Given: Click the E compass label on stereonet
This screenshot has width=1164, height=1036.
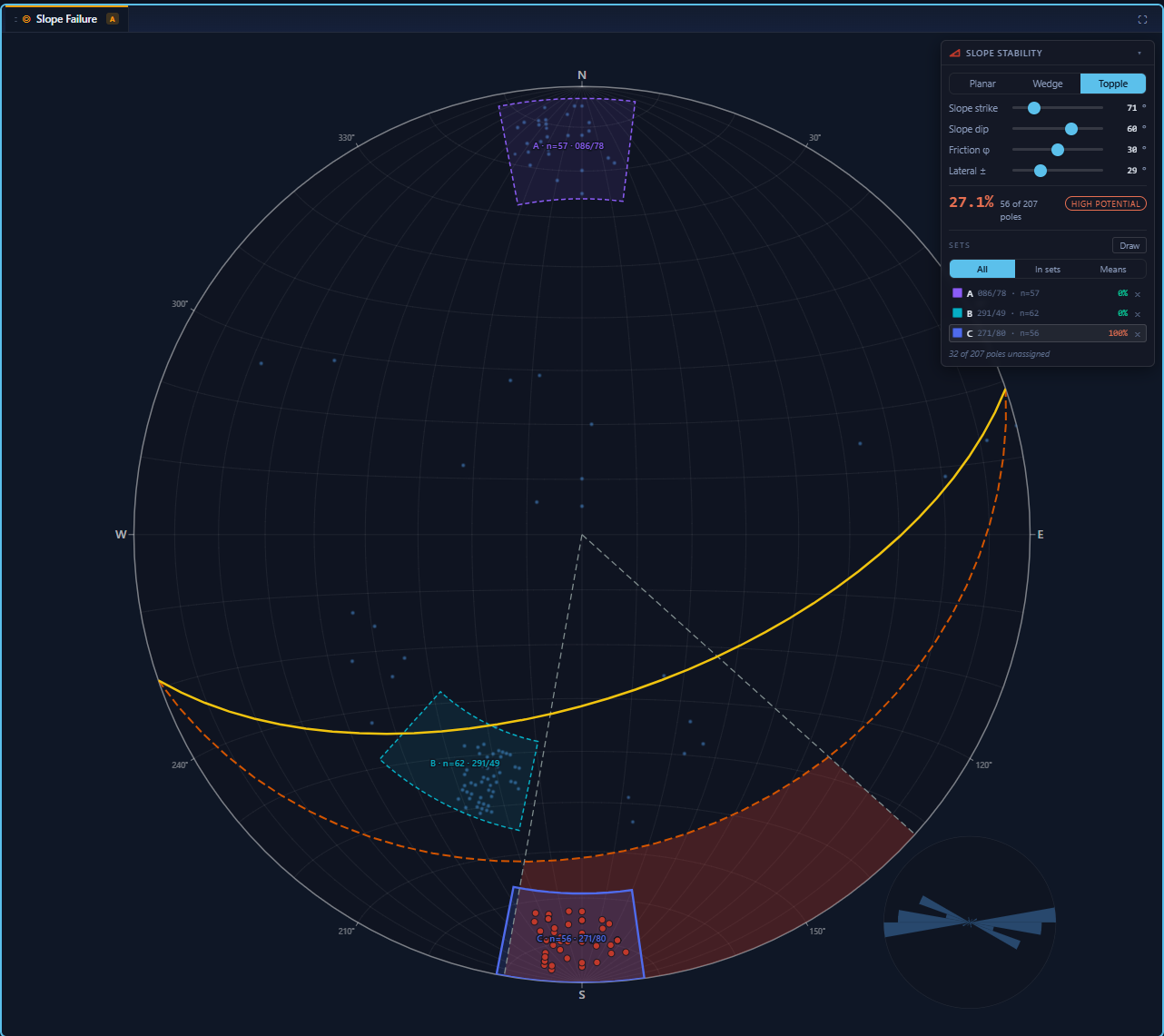Looking at the screenshot, I should [1041, 535].
